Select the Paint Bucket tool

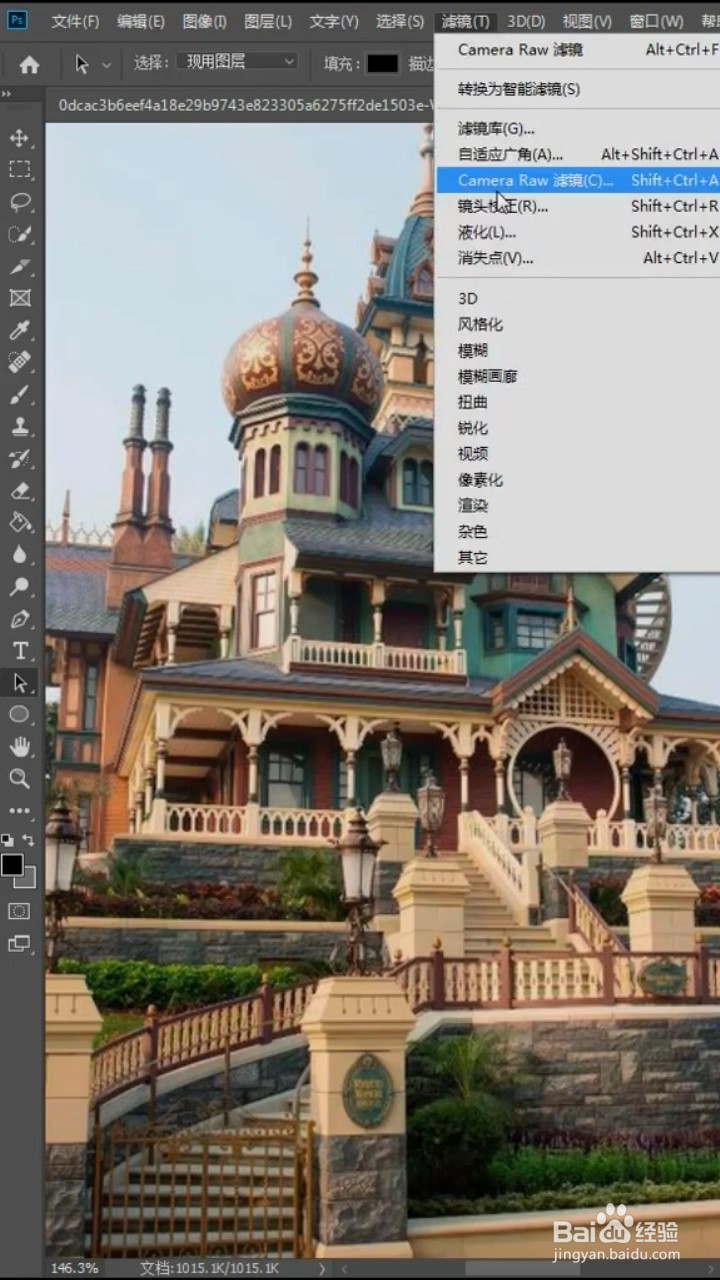point(20,522)
